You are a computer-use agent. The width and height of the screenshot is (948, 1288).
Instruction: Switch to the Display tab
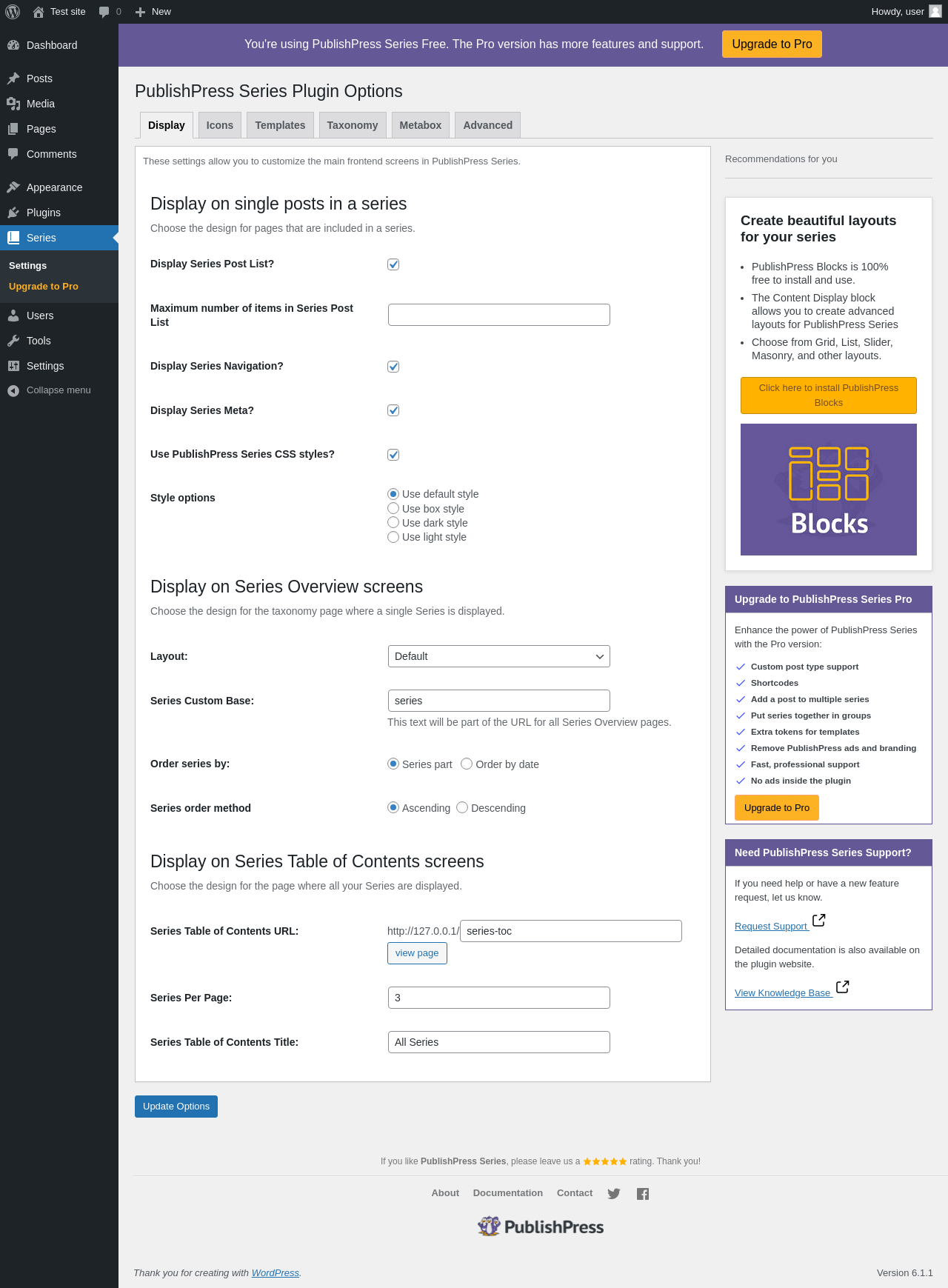pyautogui.click(x=167, y=125)
